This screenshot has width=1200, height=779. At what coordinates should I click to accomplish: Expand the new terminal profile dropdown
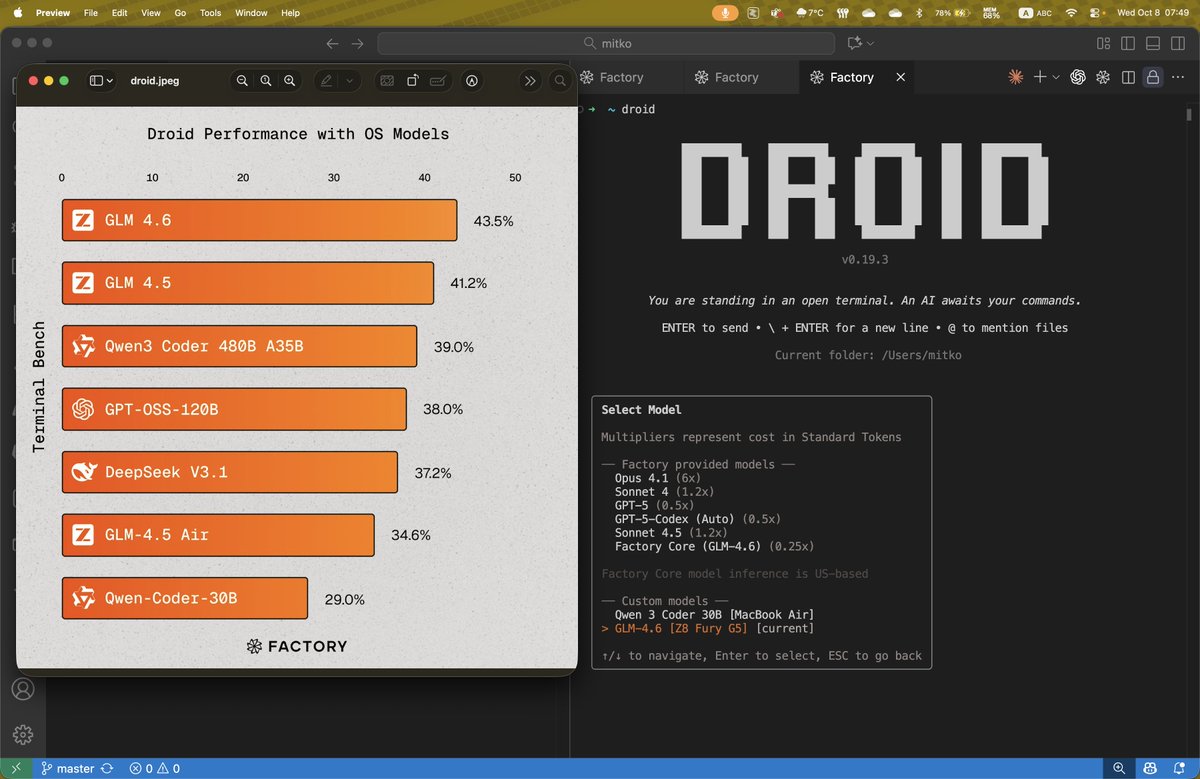1055,77
